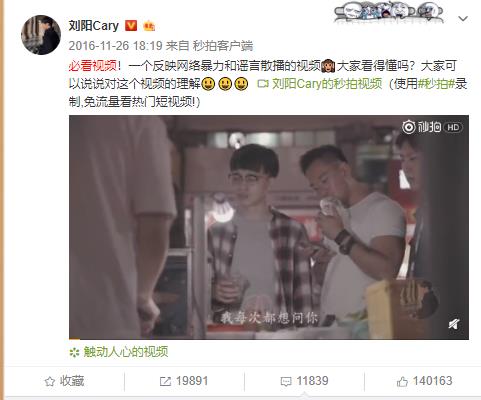Screen dimensions: 481x400
Task: Open comments showing 11839
Action: [x=304, y=381]
